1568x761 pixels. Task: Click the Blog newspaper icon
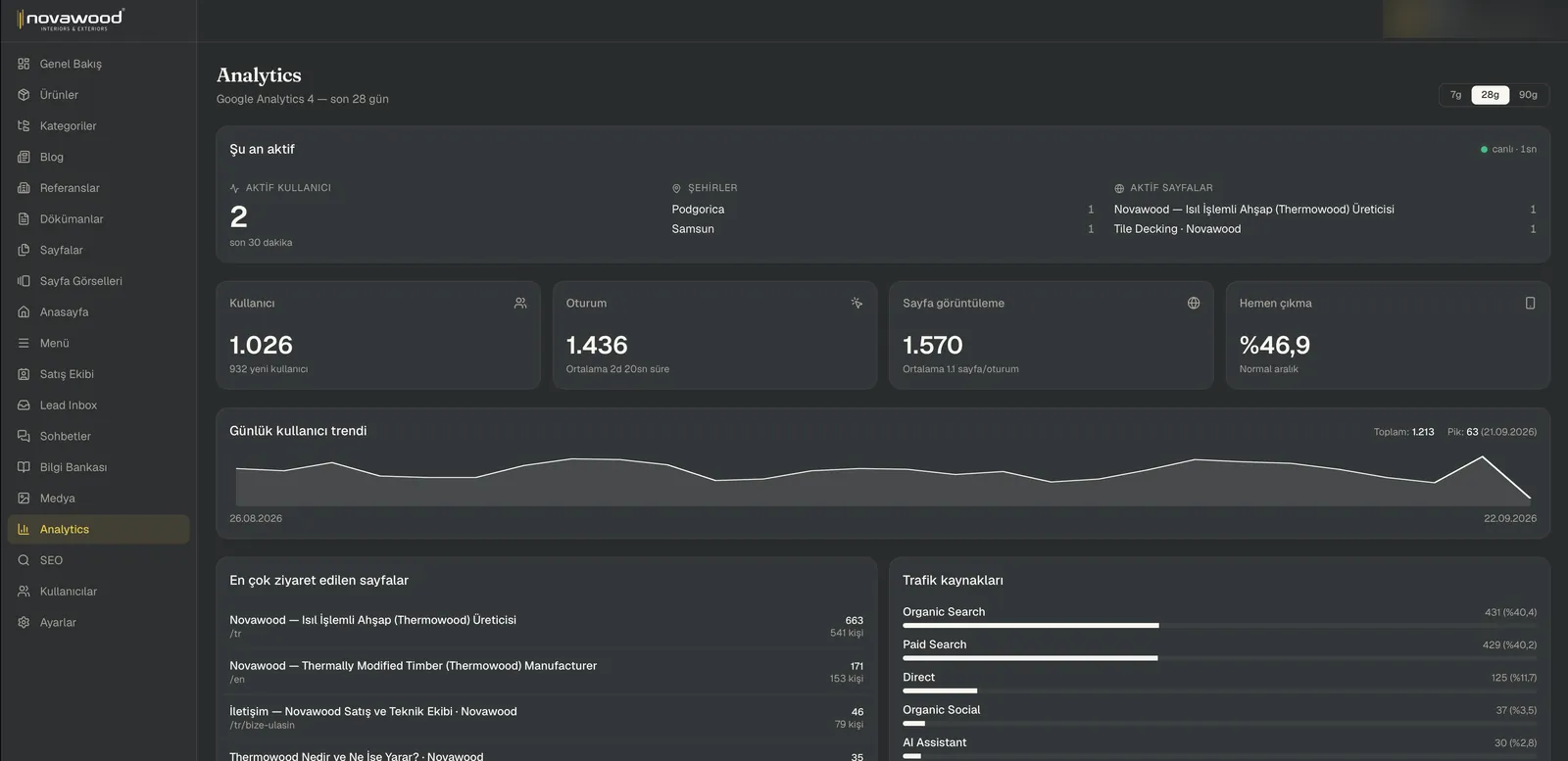[x=24, y=157]
